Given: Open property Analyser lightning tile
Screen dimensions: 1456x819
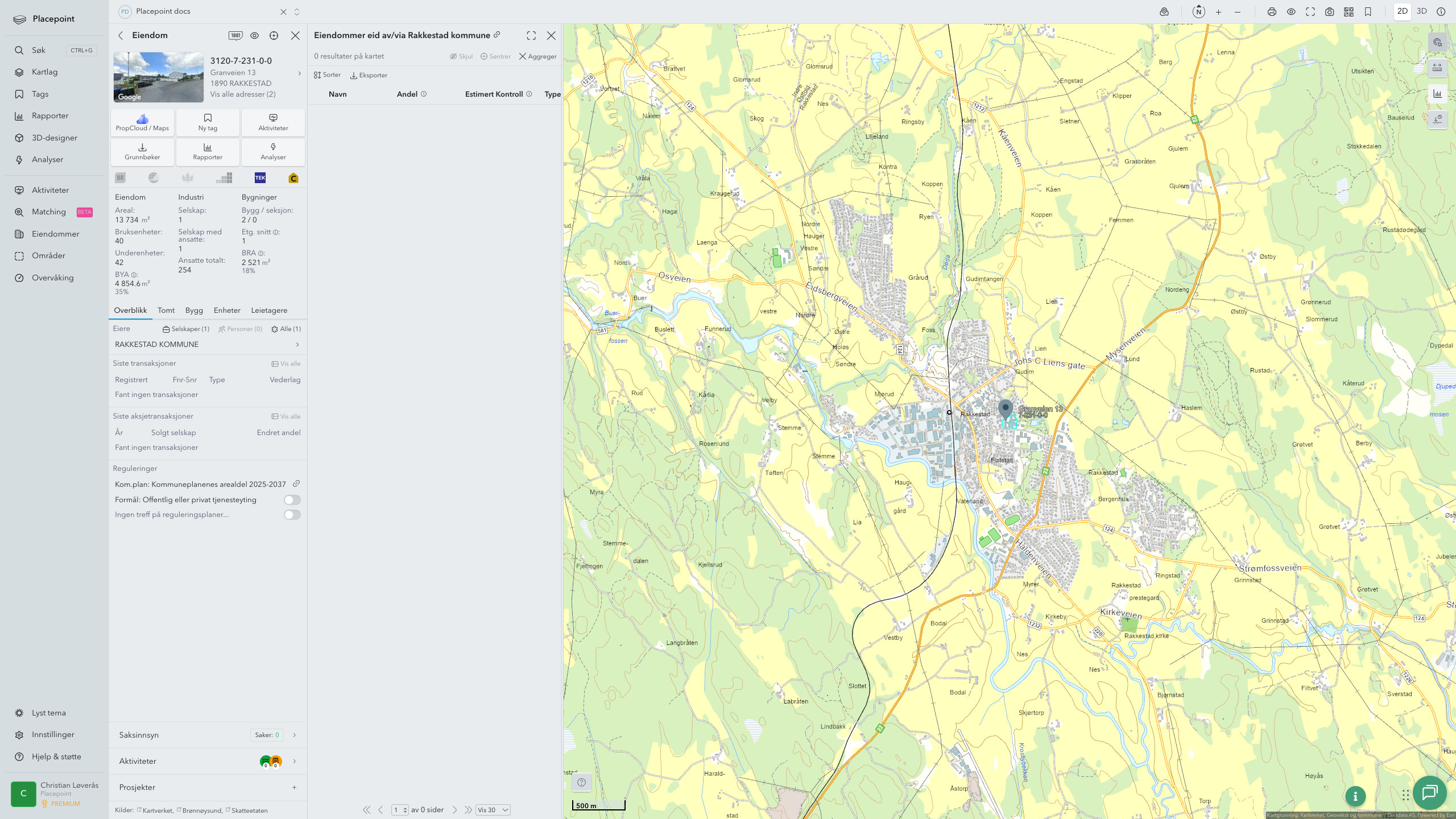Looking at the screenshot, I should click(274, 151).
